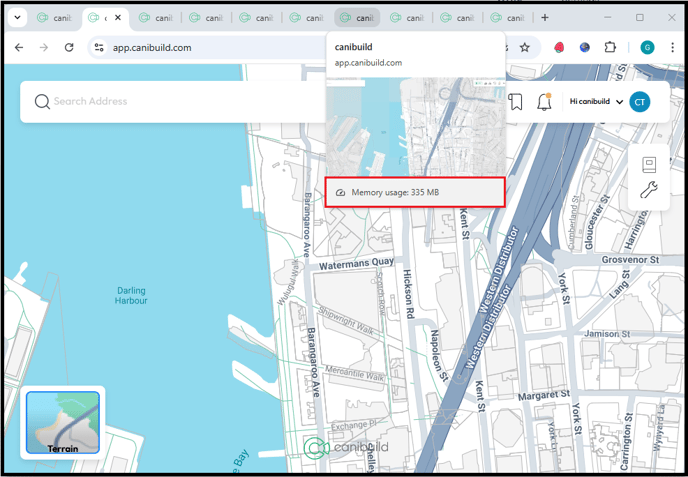Click the CT user avatar
Viewport: 688px width, 477px height.
640,102
